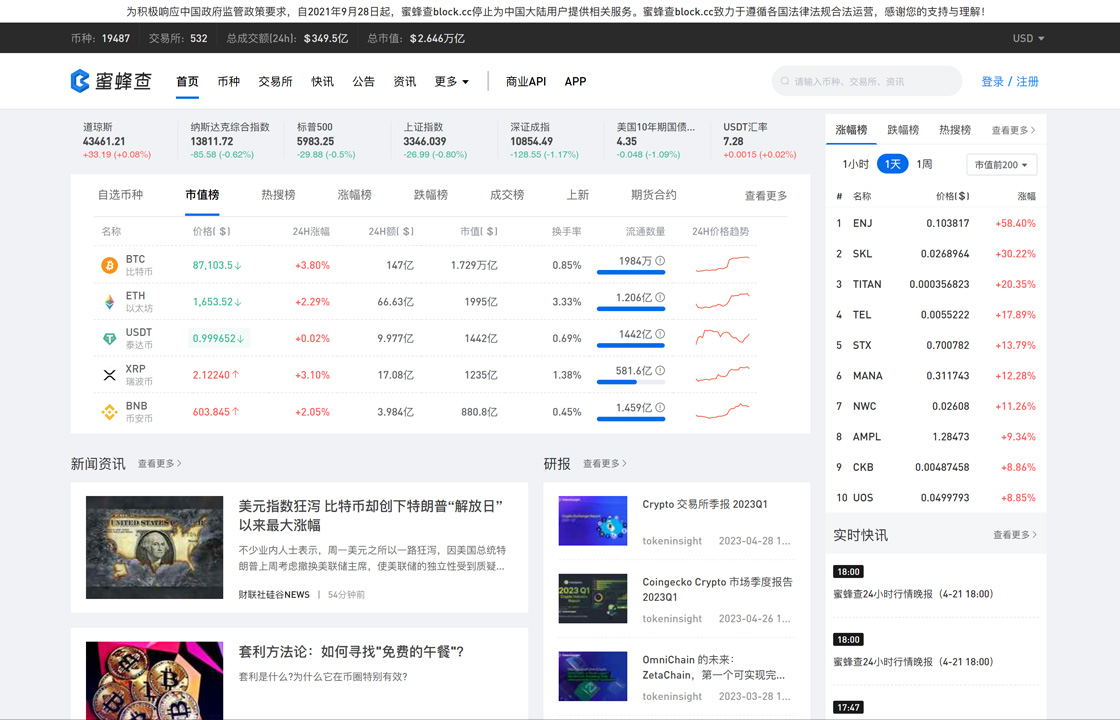Click the 蜜蜂查 logo icon
Viewport: 1120px width, 720px height.
click(x=80, y=81)
